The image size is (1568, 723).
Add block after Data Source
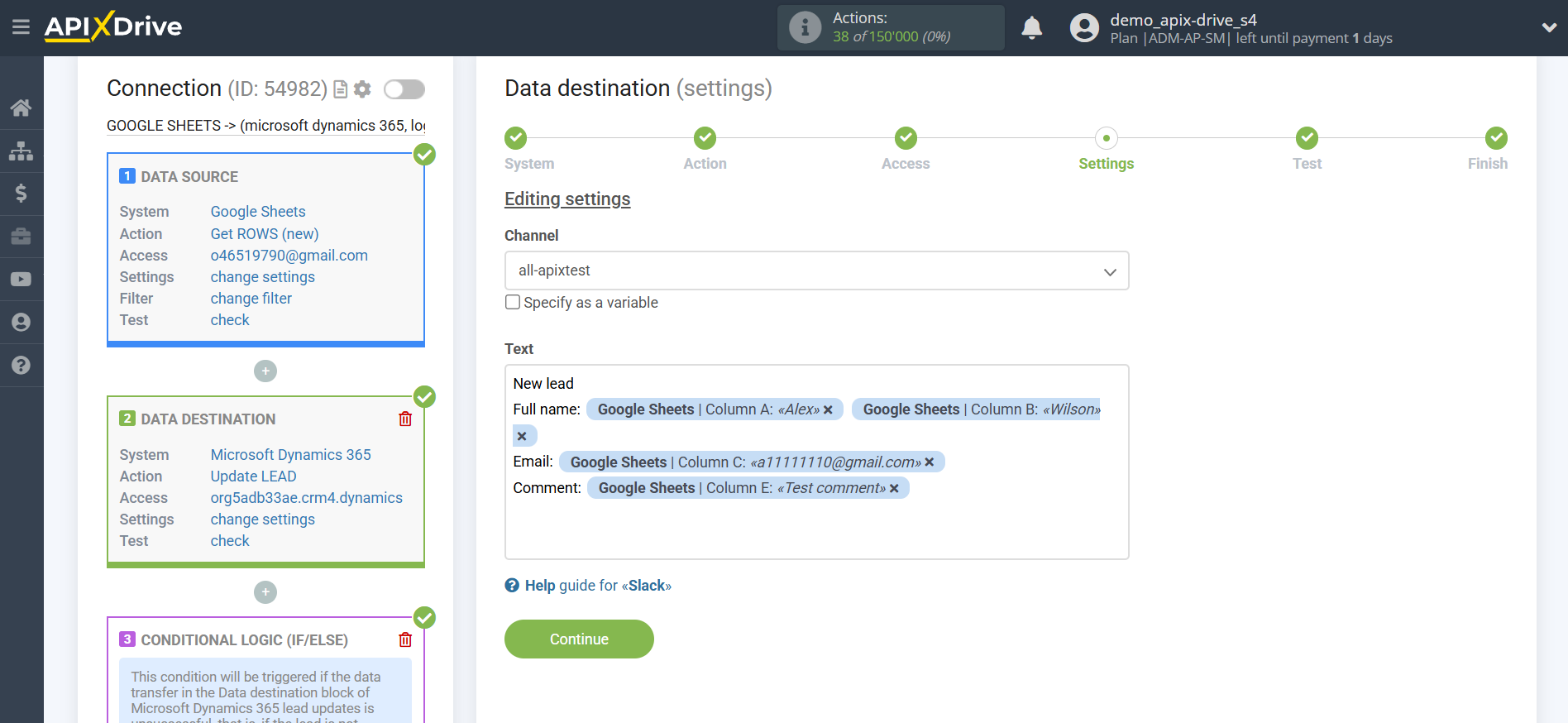tap(265, 371)
